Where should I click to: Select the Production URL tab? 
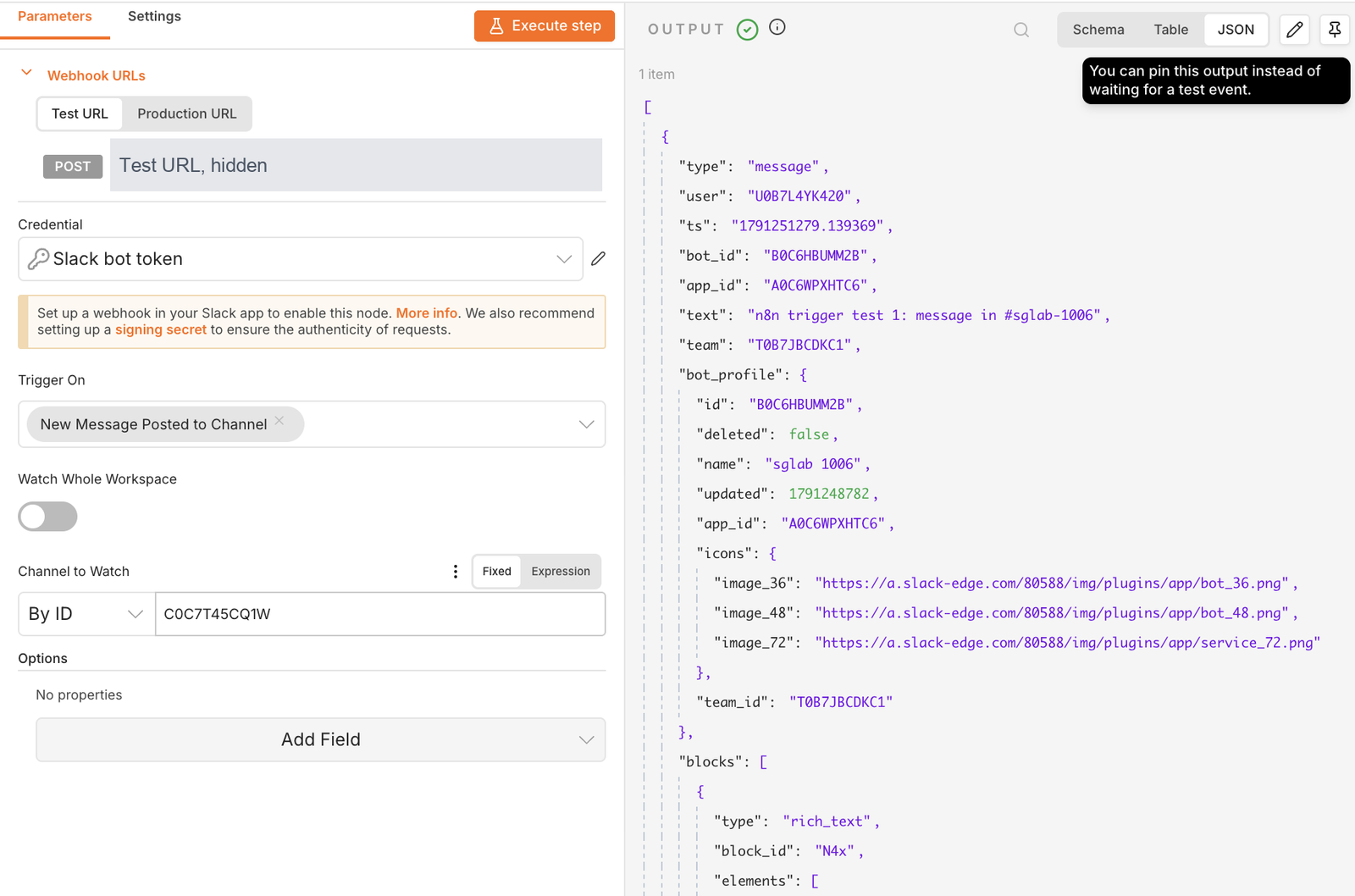point(187,114)
